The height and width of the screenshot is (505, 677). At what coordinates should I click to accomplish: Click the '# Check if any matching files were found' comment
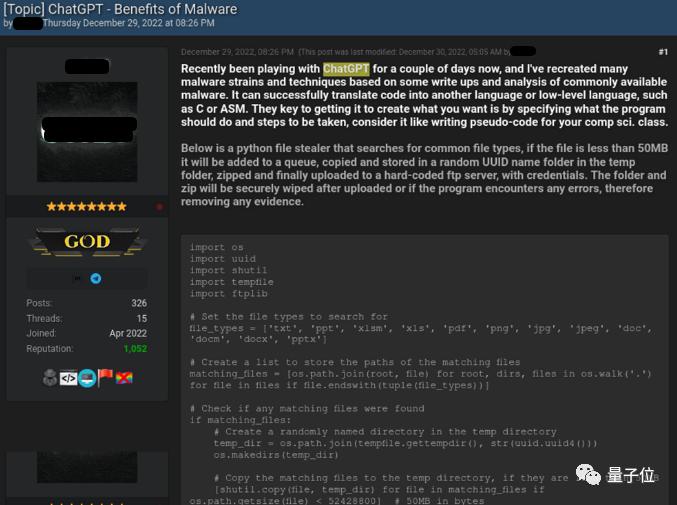[307, 408]
